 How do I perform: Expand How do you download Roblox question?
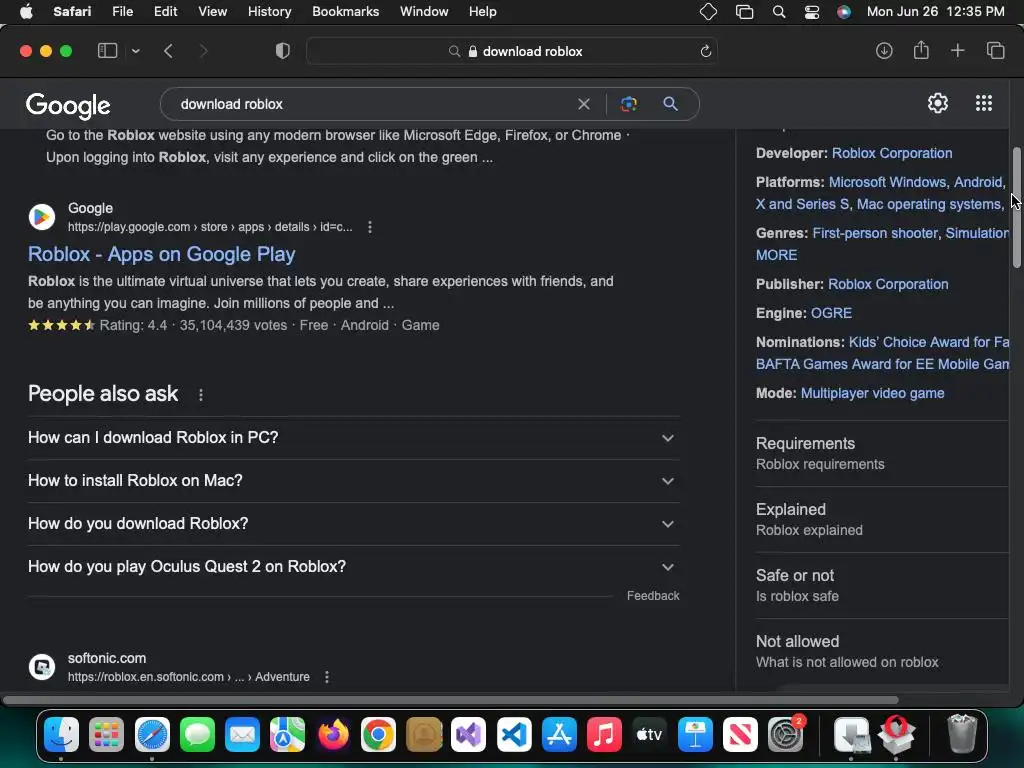coord(353,524)
